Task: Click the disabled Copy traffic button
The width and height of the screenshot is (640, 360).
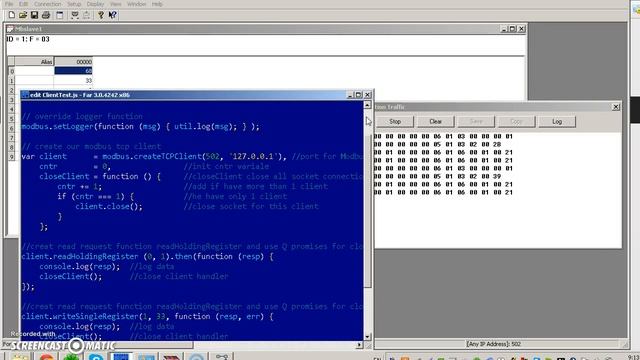Action: (x=516, y=122)
